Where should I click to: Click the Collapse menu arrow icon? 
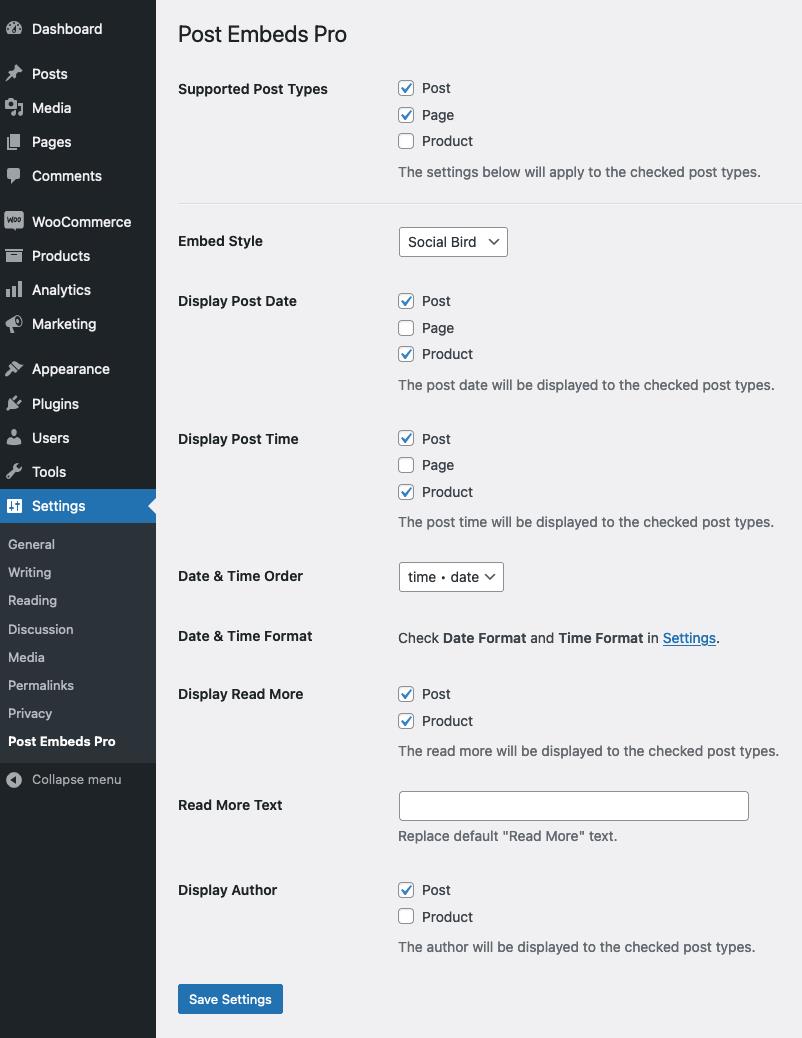pyautogui.click(x=14, y=779)
